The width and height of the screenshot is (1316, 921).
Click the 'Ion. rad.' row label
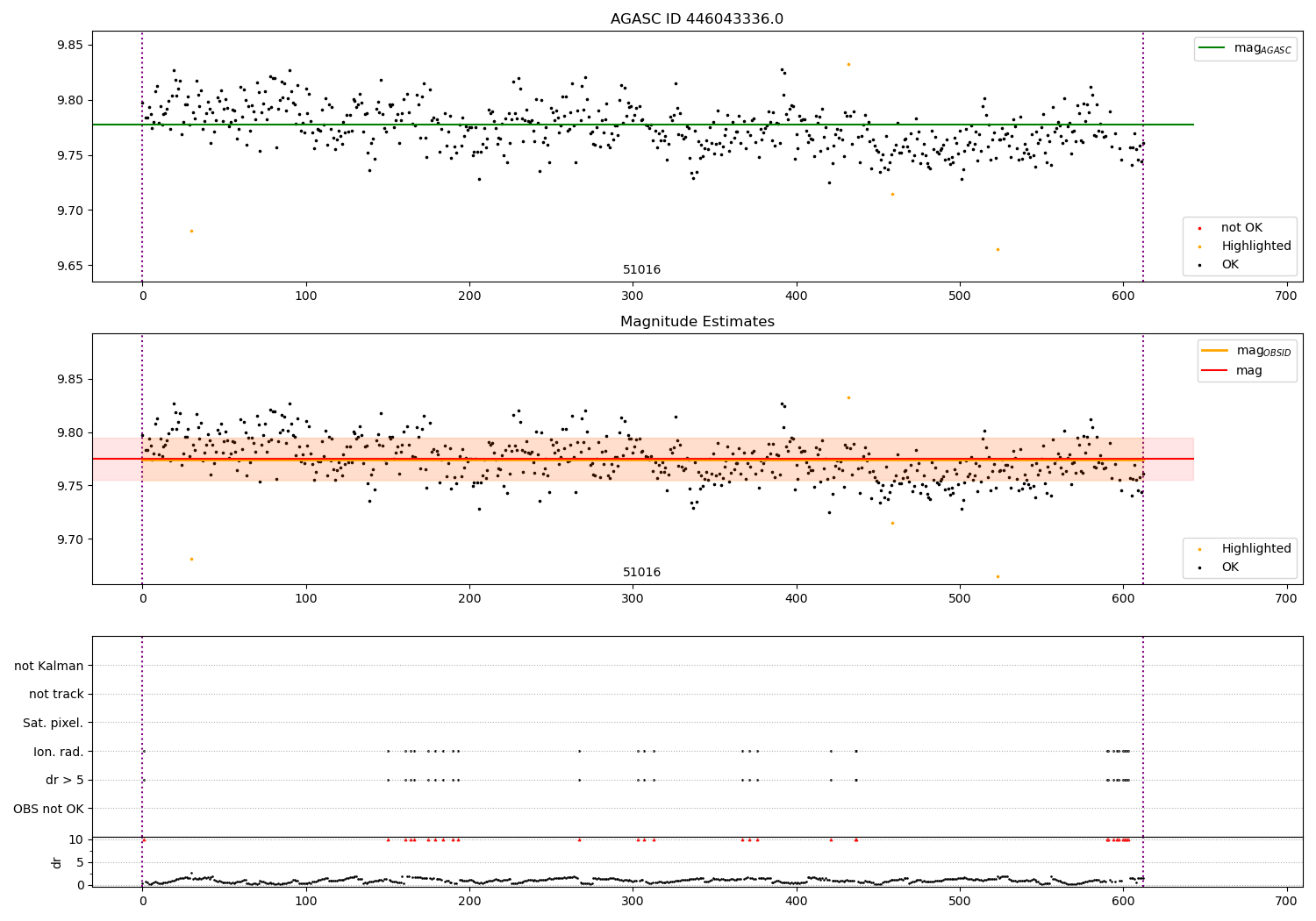point(59,752)
